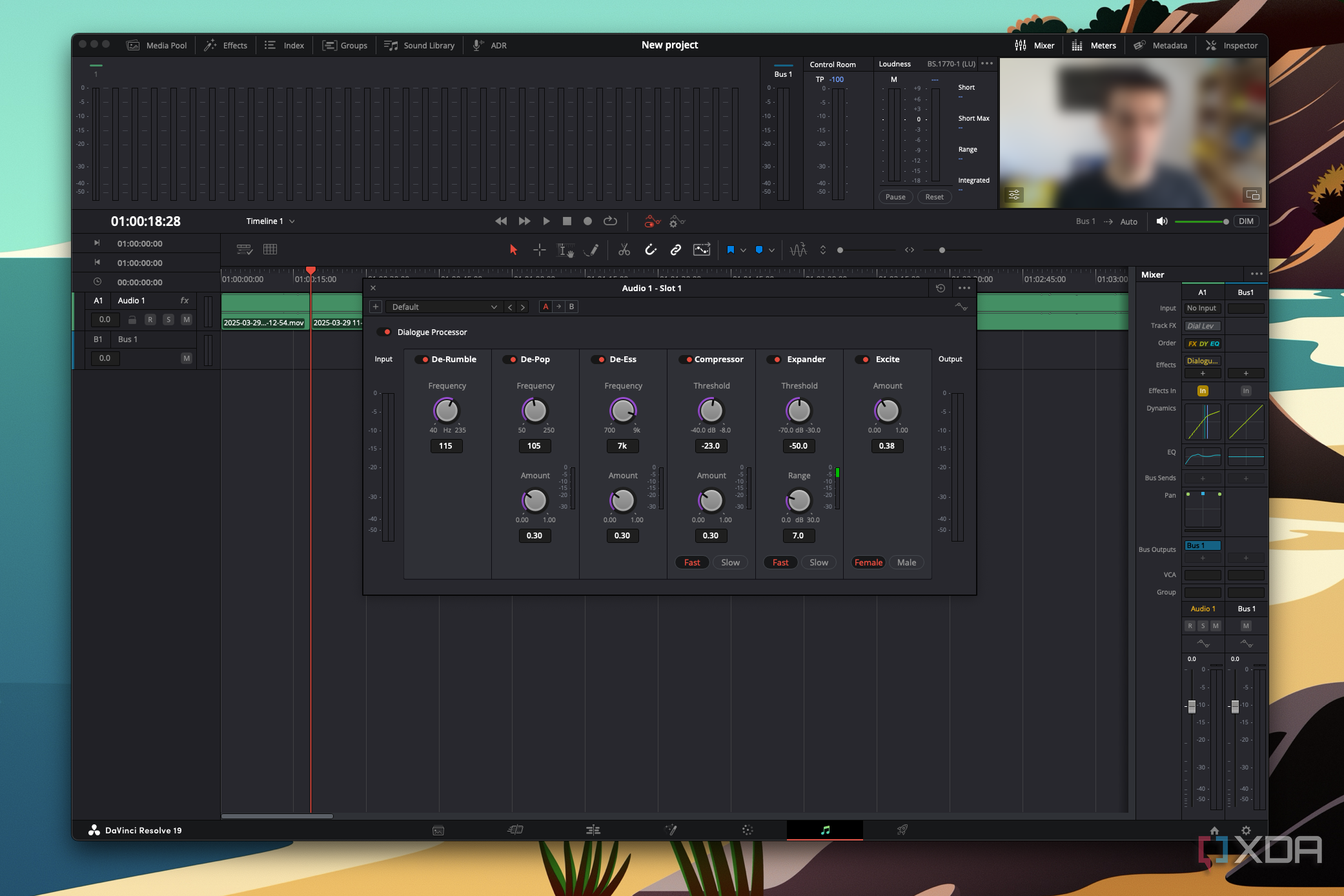This screenshot has height=896, width=1344.
Task: Select Slow compressor speed
Action: click(730, 563)
